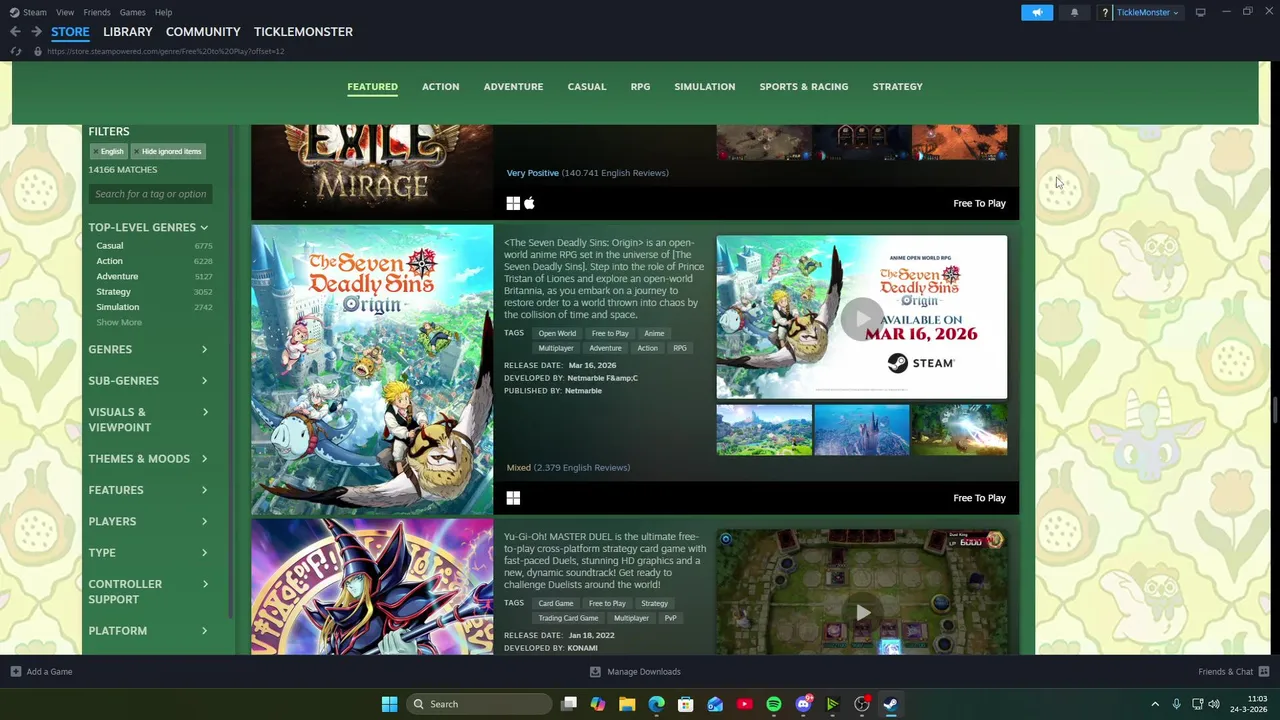Image resolution: width=1280 pixels, height=720 pixels.
Task: Click Show More under top-level genres
Action: (119, 323)
